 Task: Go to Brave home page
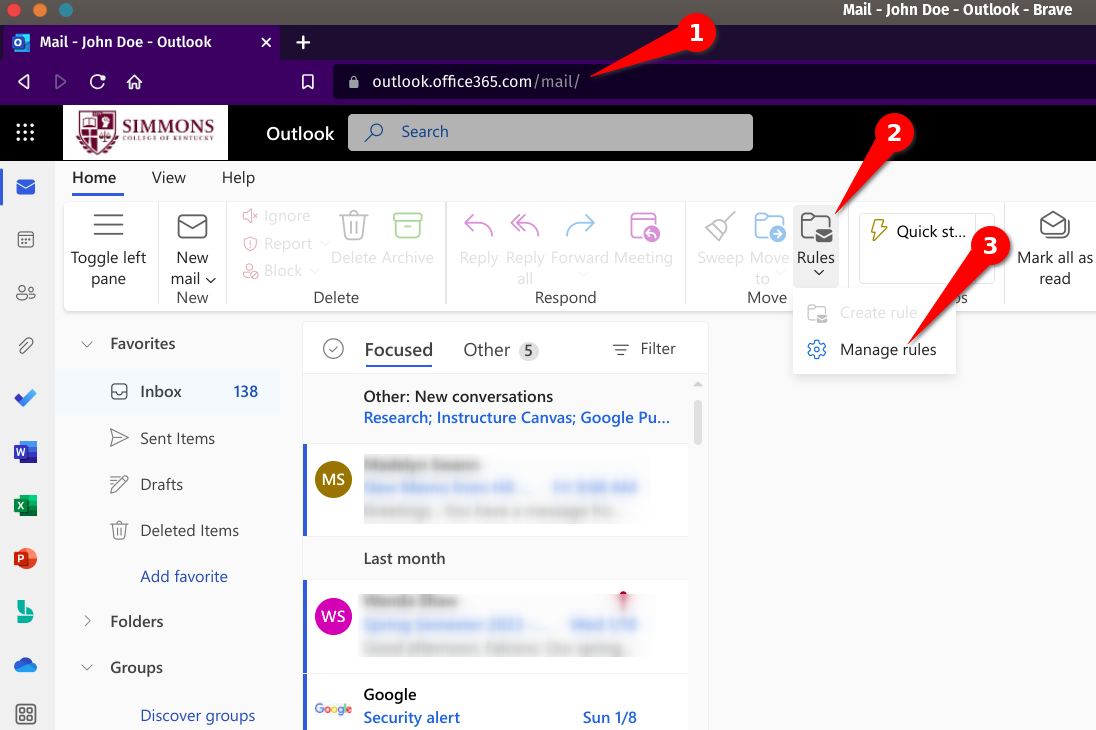click(134, 82)
